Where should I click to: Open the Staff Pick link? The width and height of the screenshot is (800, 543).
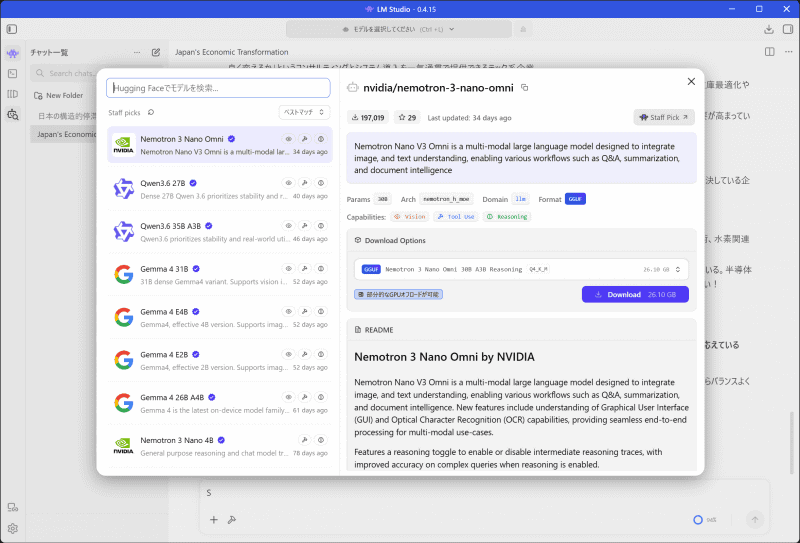click(x=664, y=117)
